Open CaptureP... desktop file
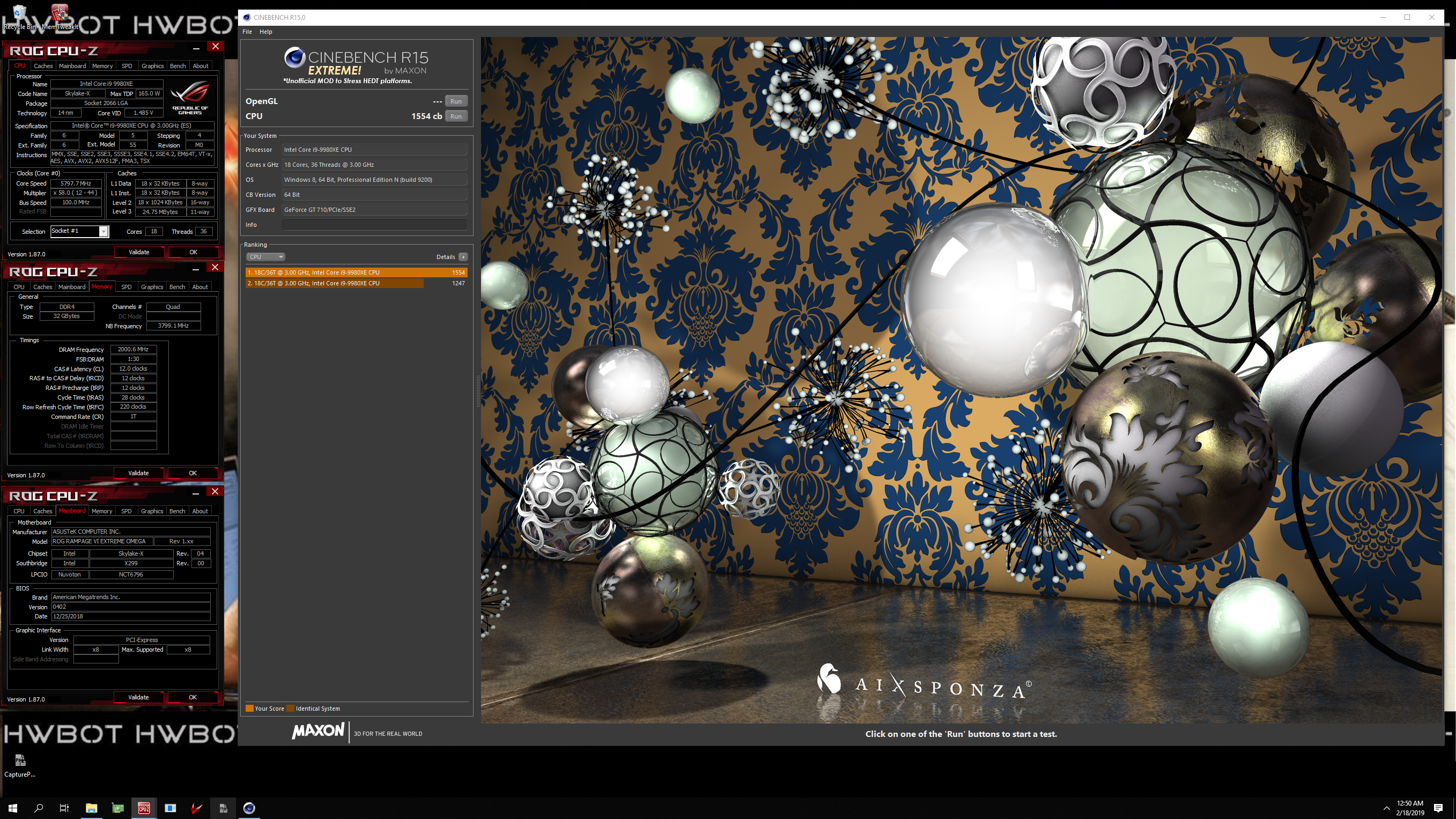This screenshot has width=1456, height=819. 20,766
